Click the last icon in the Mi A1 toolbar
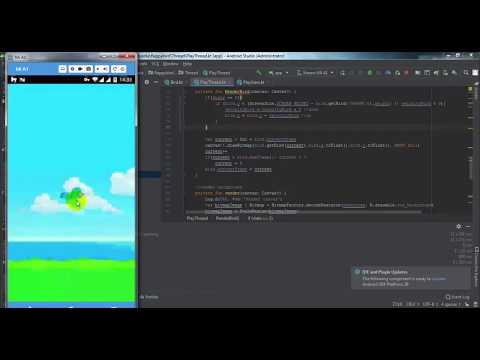Image resolution: width=480 pixels, height=360 pixels. 122,69
